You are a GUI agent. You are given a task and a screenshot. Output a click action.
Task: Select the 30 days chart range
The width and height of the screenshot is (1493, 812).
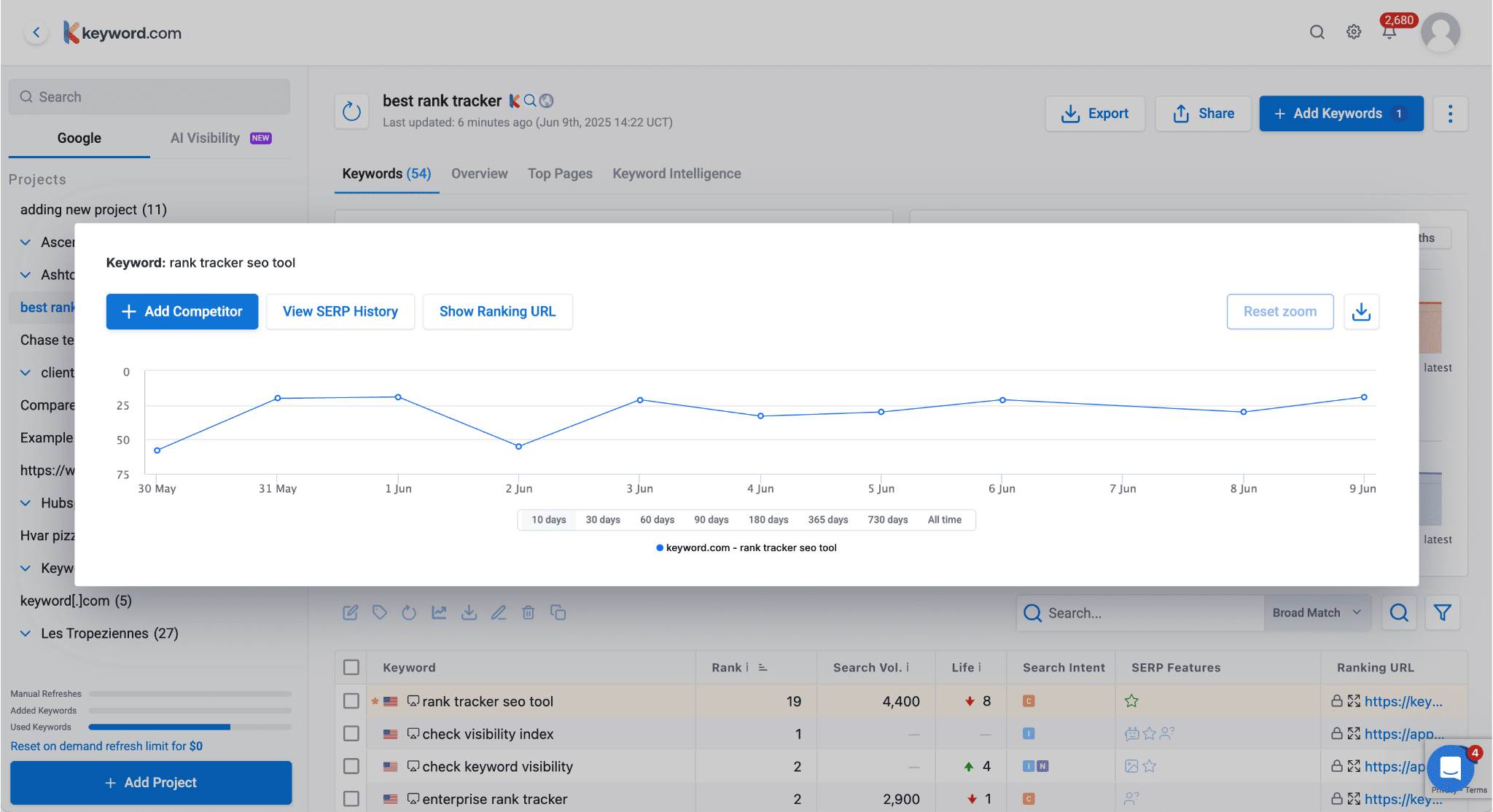[x=602, y=520]
